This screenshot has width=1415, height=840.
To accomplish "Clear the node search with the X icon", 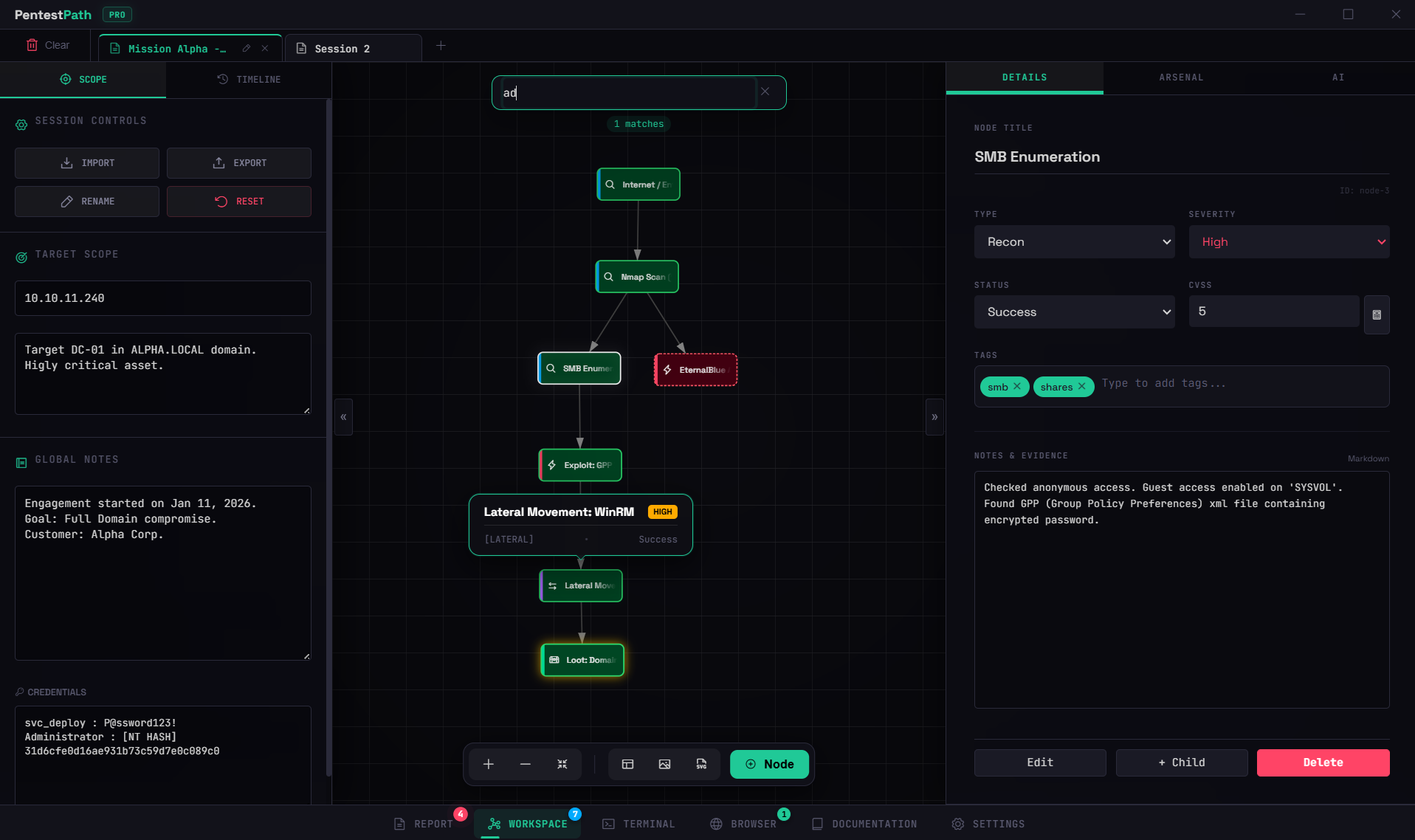I will (765, 92).
